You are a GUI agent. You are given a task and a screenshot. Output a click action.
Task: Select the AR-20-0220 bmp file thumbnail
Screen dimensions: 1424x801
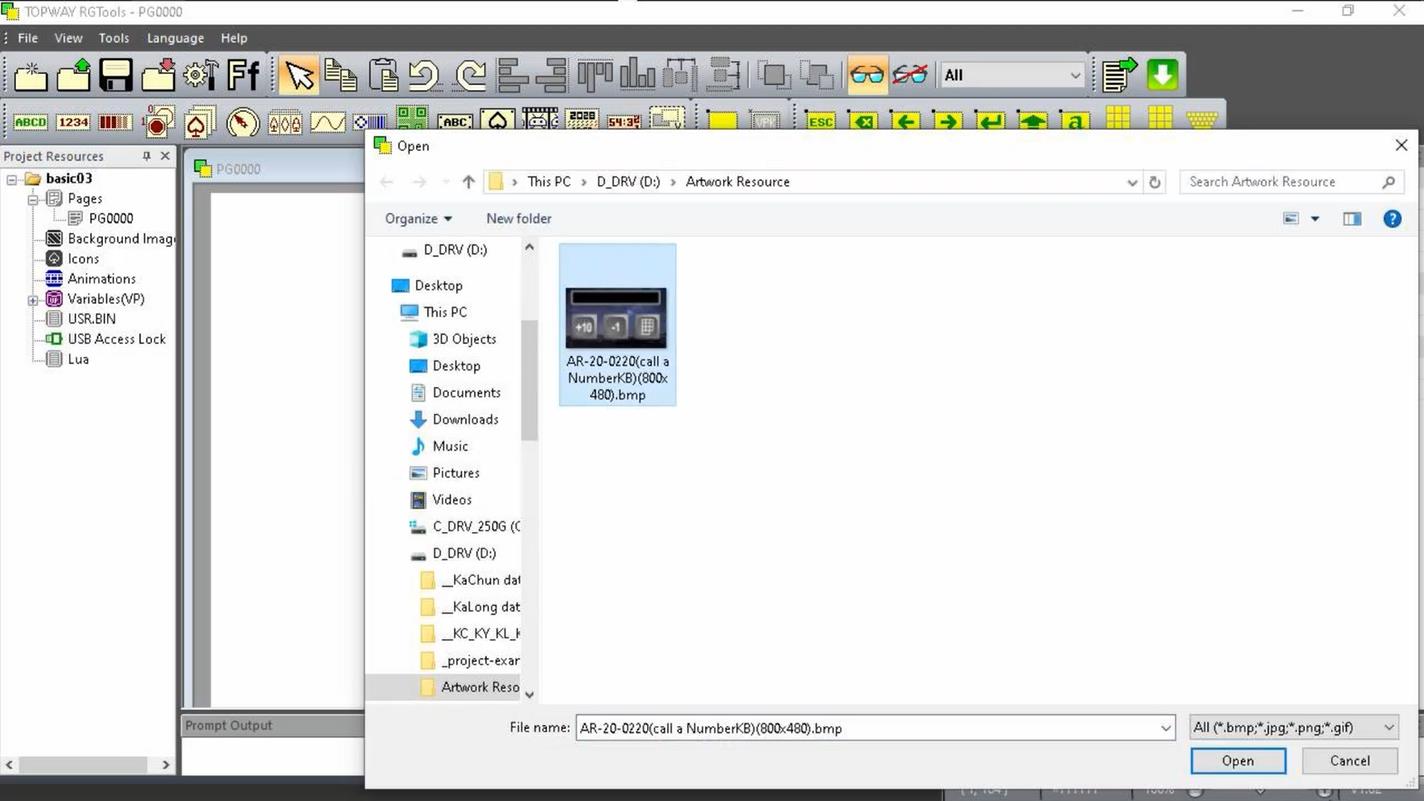click(x=617, y=324)
